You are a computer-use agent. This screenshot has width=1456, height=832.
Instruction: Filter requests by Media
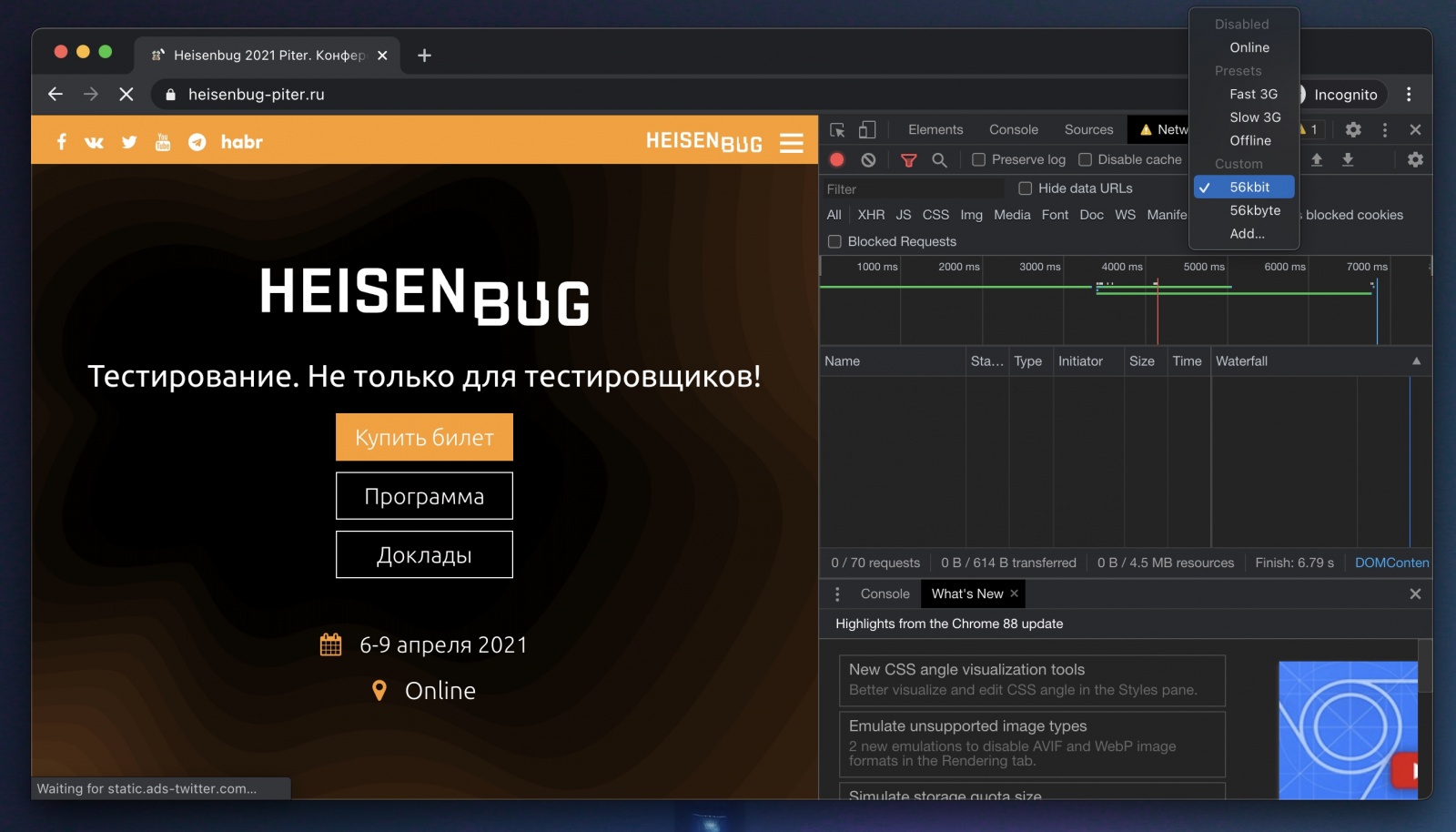pyautogui.click(x=1012, y=215)
